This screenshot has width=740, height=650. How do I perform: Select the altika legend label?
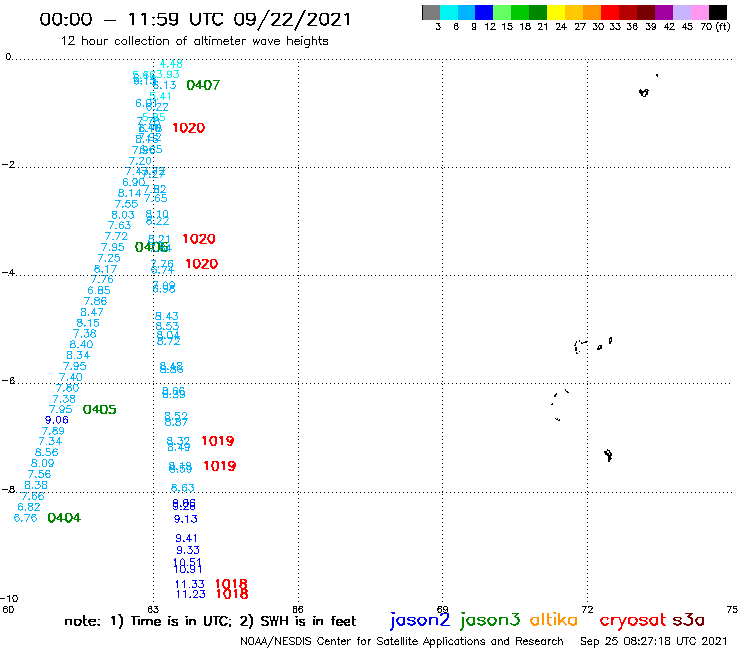point(554,620)
